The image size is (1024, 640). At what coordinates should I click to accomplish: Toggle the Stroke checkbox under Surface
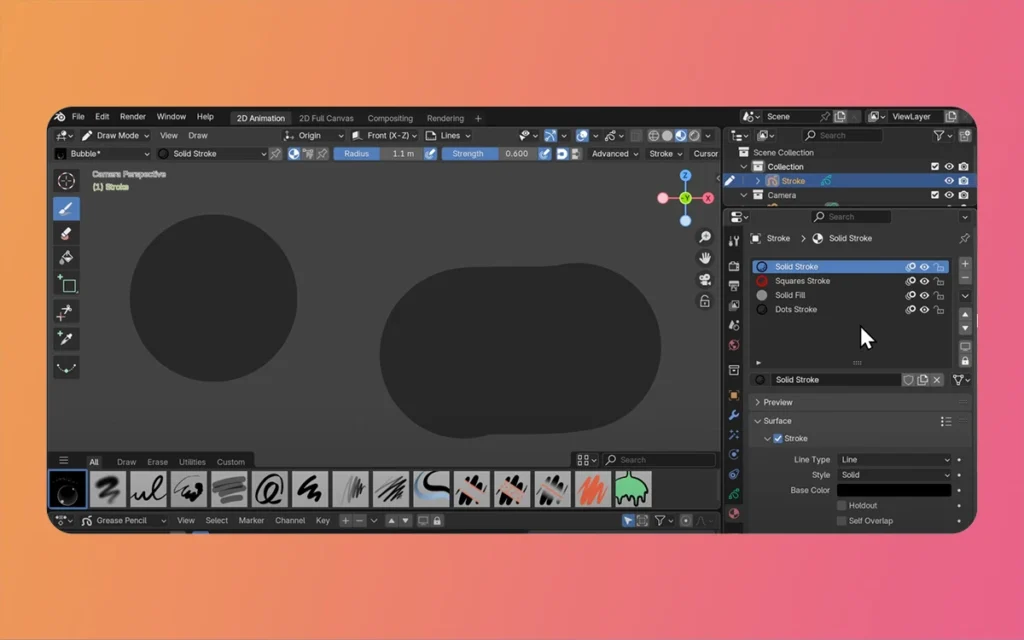coord(778,438)
